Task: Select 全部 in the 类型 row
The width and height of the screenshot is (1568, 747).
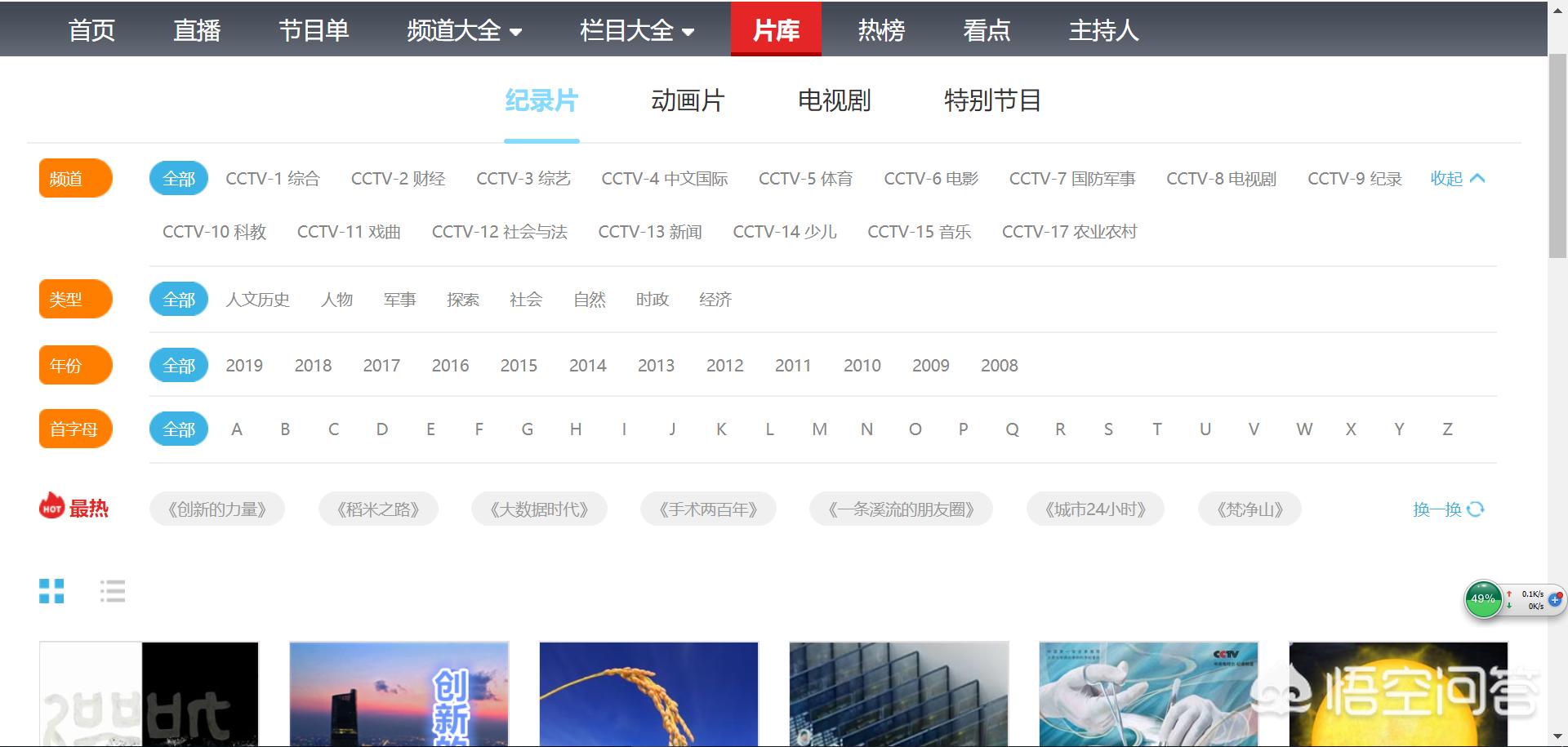Action: (179, 300)
